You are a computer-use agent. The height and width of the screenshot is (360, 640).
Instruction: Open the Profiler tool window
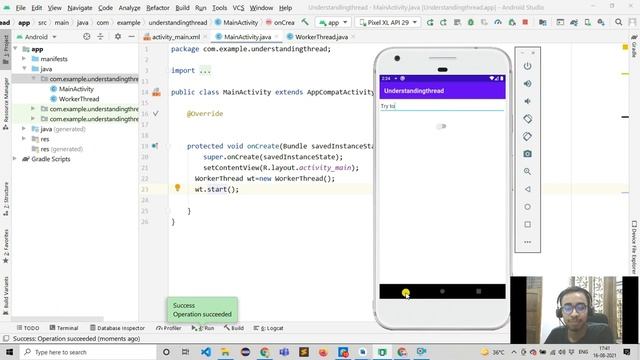pos(169,328)
